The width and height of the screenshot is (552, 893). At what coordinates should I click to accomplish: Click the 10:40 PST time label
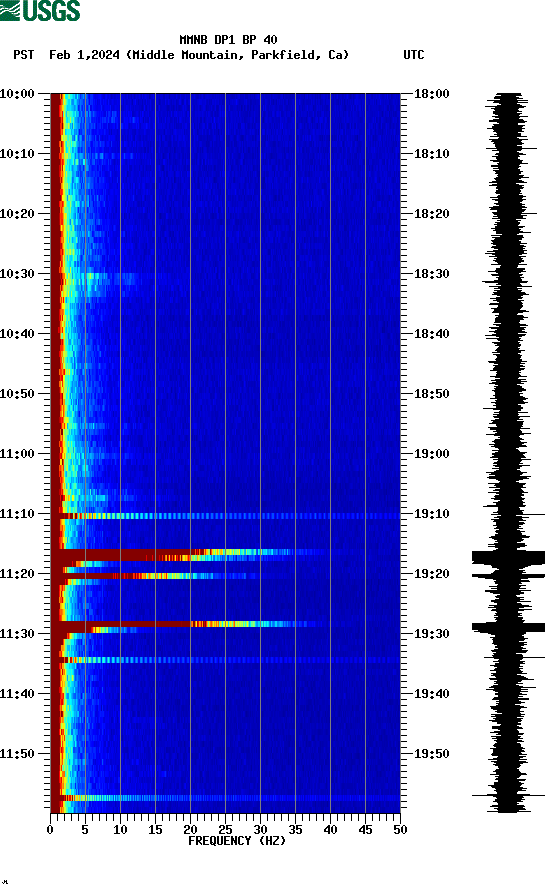click(17, 334)
